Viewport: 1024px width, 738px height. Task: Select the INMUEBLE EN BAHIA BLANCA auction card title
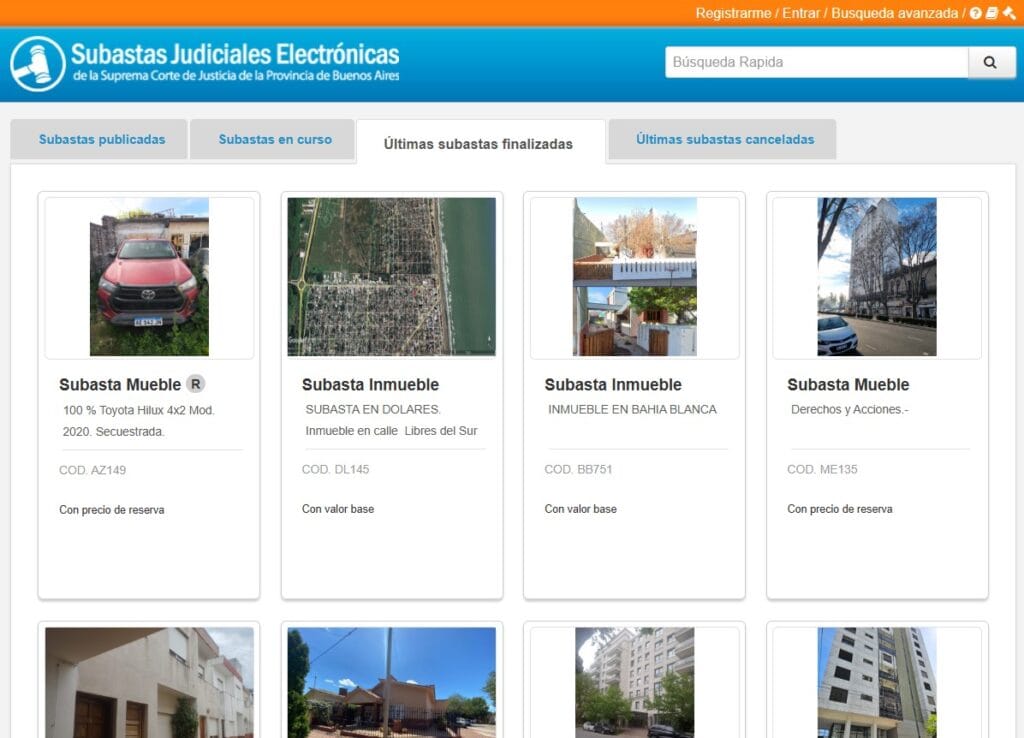click(x=631, y=409)
